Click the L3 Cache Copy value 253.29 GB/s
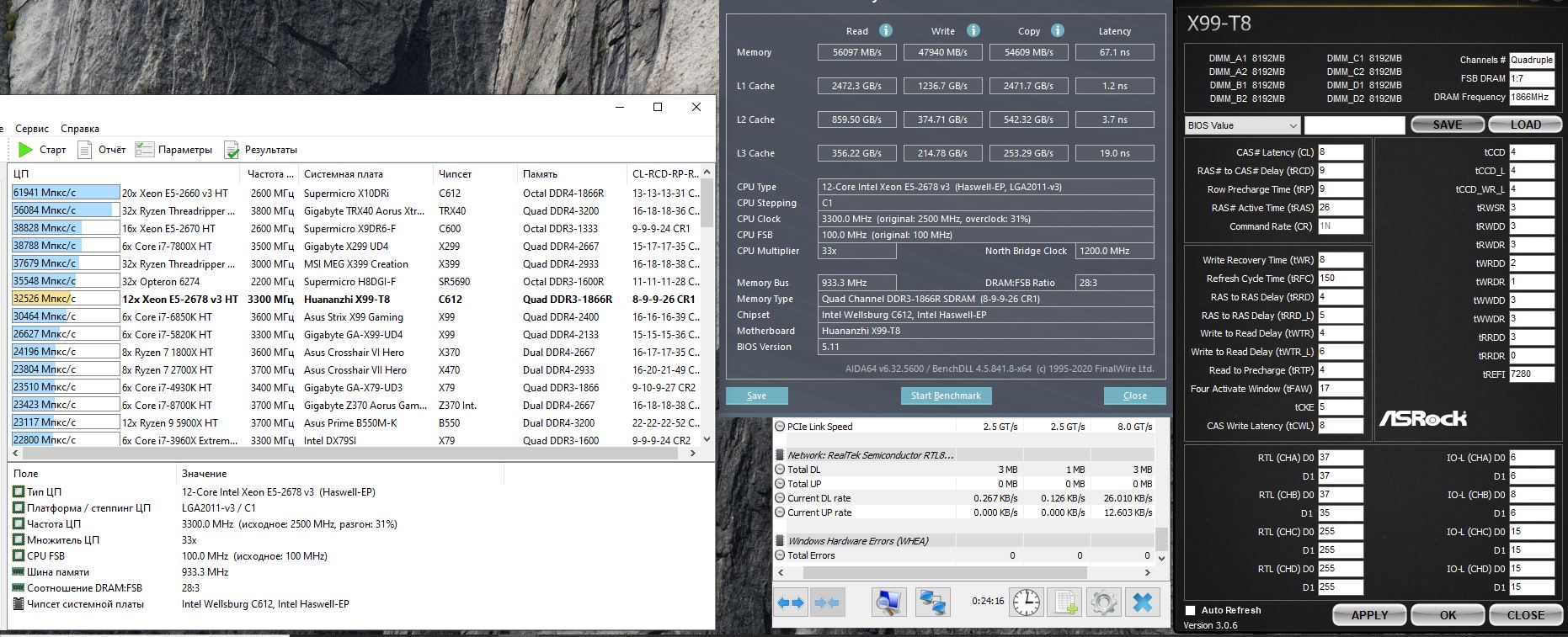Screen dimensions: 1568x637 tap(1028, 153)
